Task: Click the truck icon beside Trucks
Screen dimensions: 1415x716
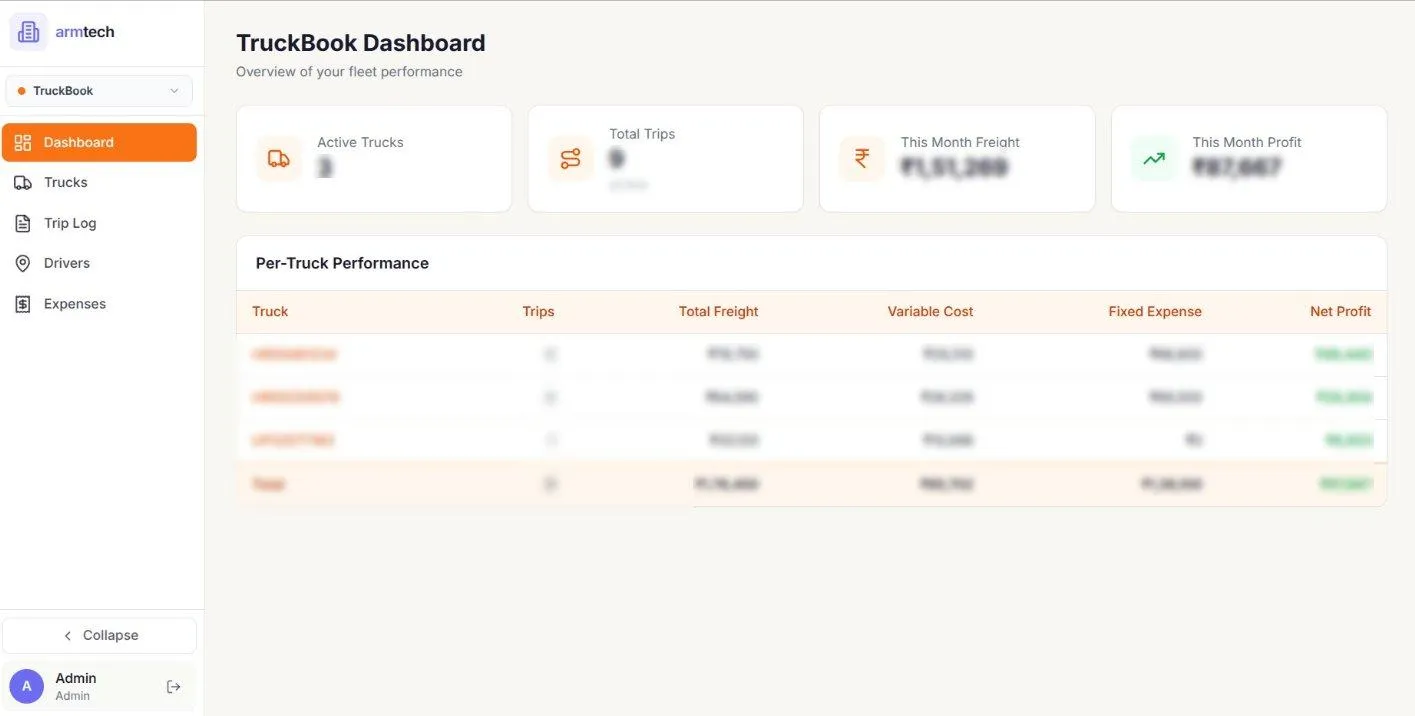Action: [23, 182]
